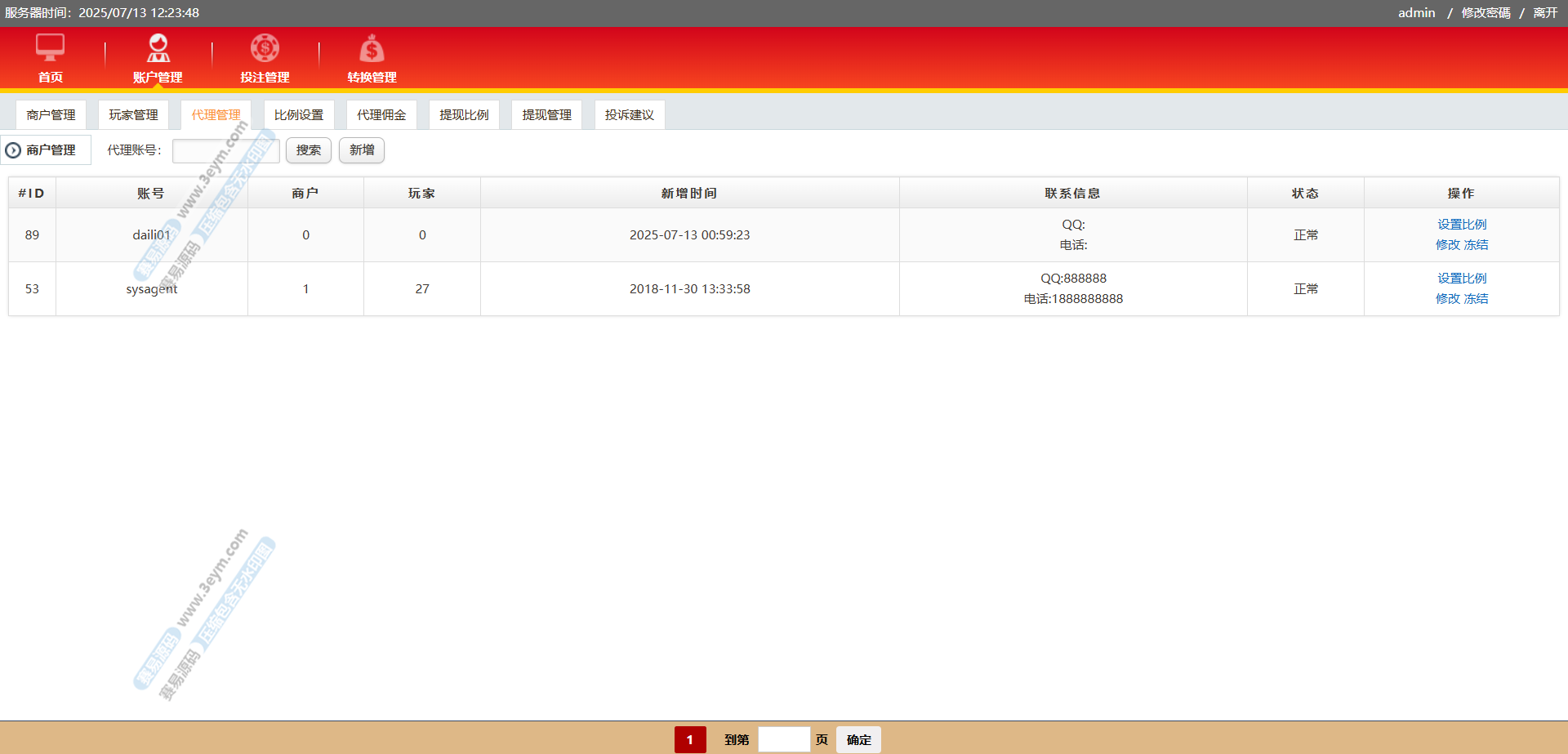Click the 首页 monitor icon
The height and width of the screenshot is (754, 1568).
point(50,47)
